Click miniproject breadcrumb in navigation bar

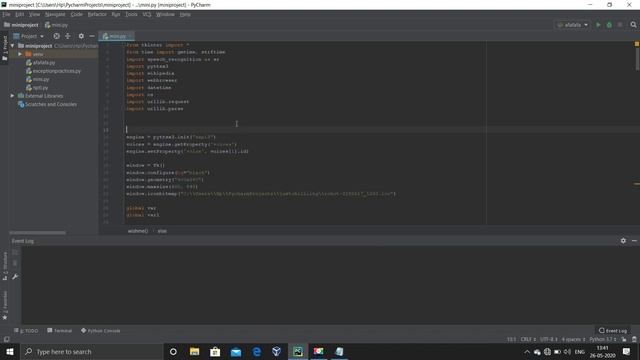(21, 25)
